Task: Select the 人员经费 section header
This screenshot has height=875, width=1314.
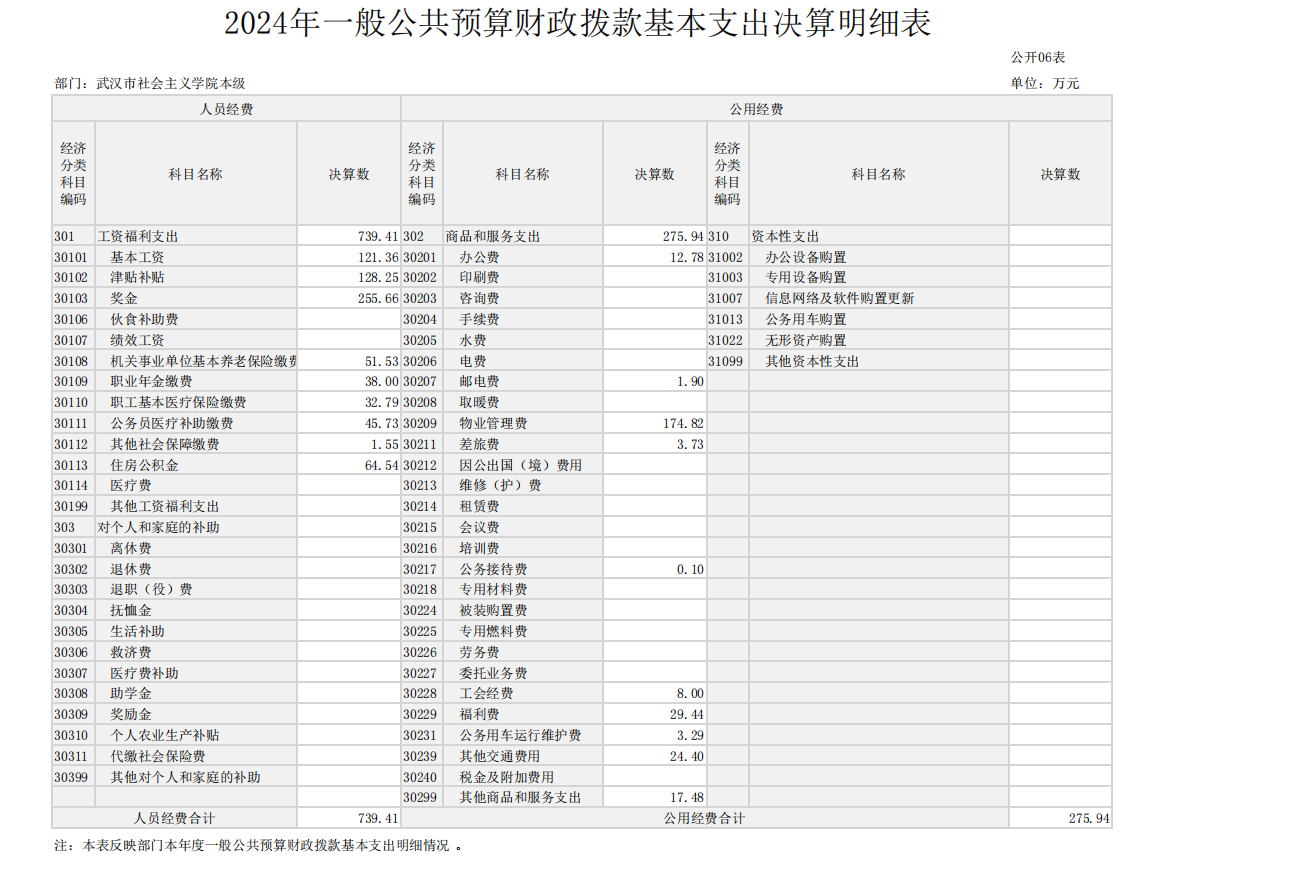Action: [x=226, y=109]
